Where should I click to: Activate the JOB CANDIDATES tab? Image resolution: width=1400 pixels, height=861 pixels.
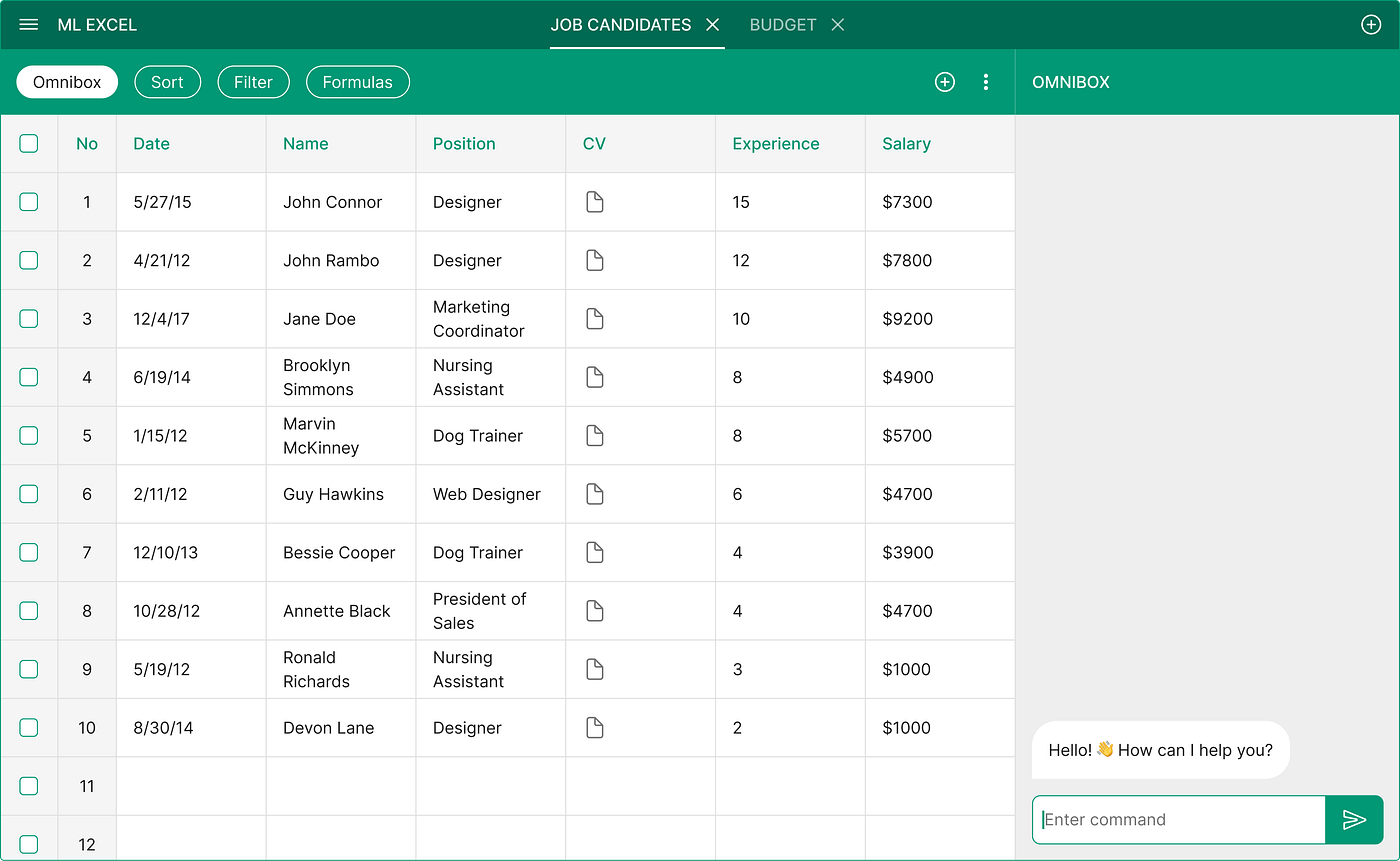tap(620, 24)
